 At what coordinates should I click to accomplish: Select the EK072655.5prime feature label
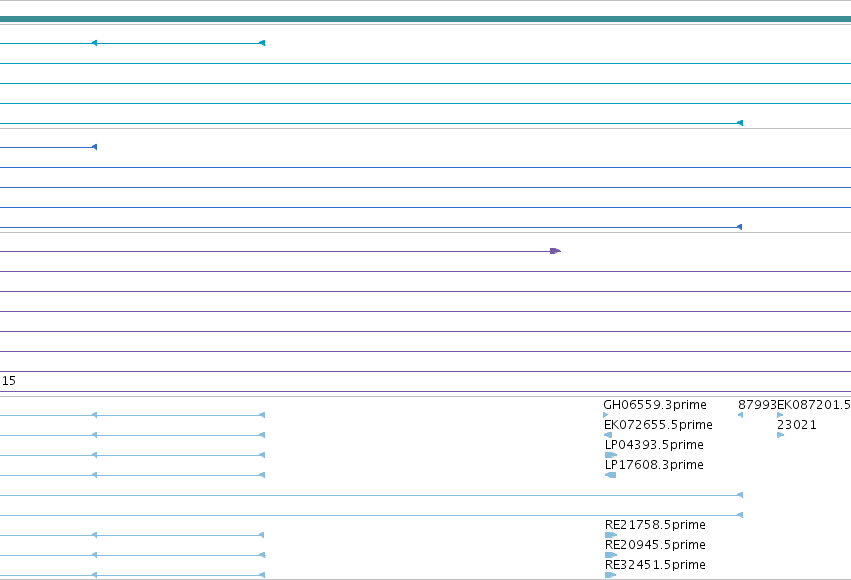coord(658,425)
